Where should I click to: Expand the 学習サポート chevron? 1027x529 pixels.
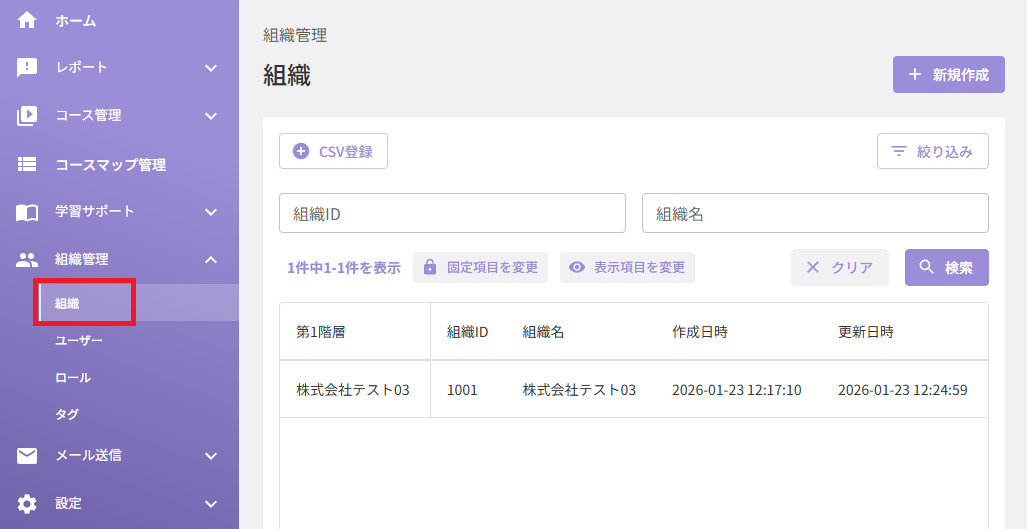click(211, 212)
